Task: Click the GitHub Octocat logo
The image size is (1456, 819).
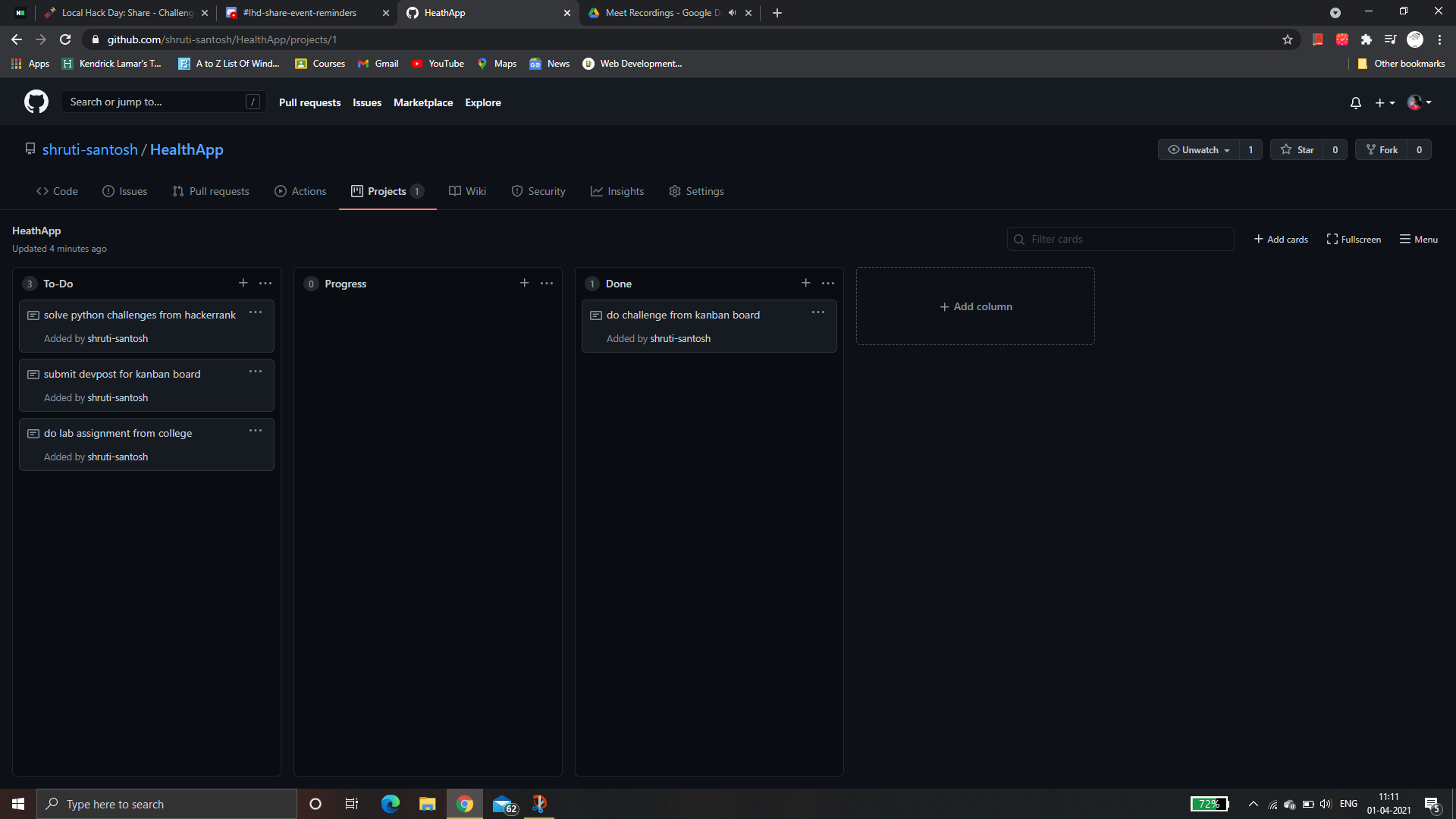Action: tap(36, 102)
